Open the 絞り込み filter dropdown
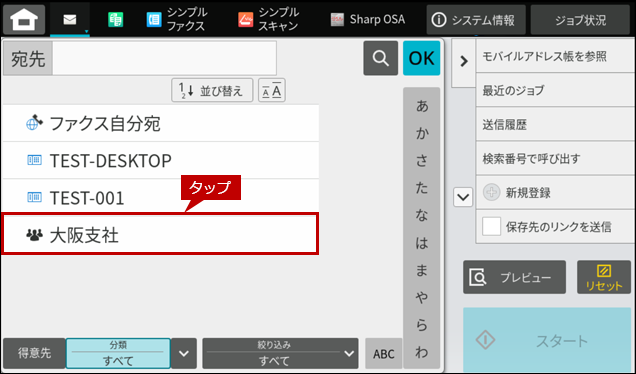 coord(280,353)
